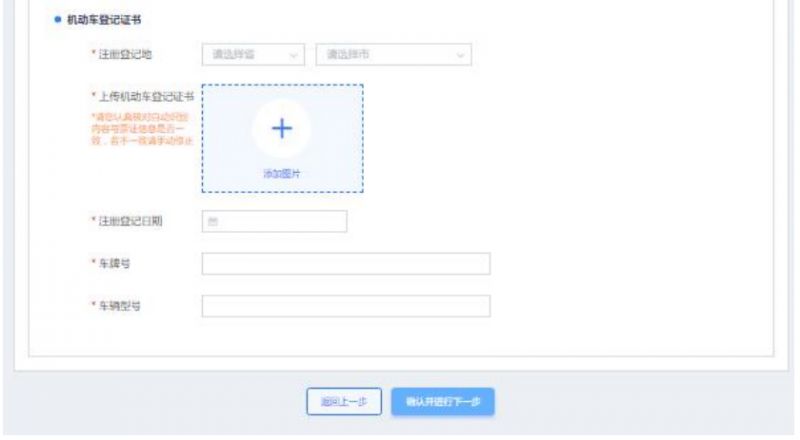This screenshot has height=440, width=800.
Task: Select the 注册登记日期 date picker field
Action: (274, 221)
